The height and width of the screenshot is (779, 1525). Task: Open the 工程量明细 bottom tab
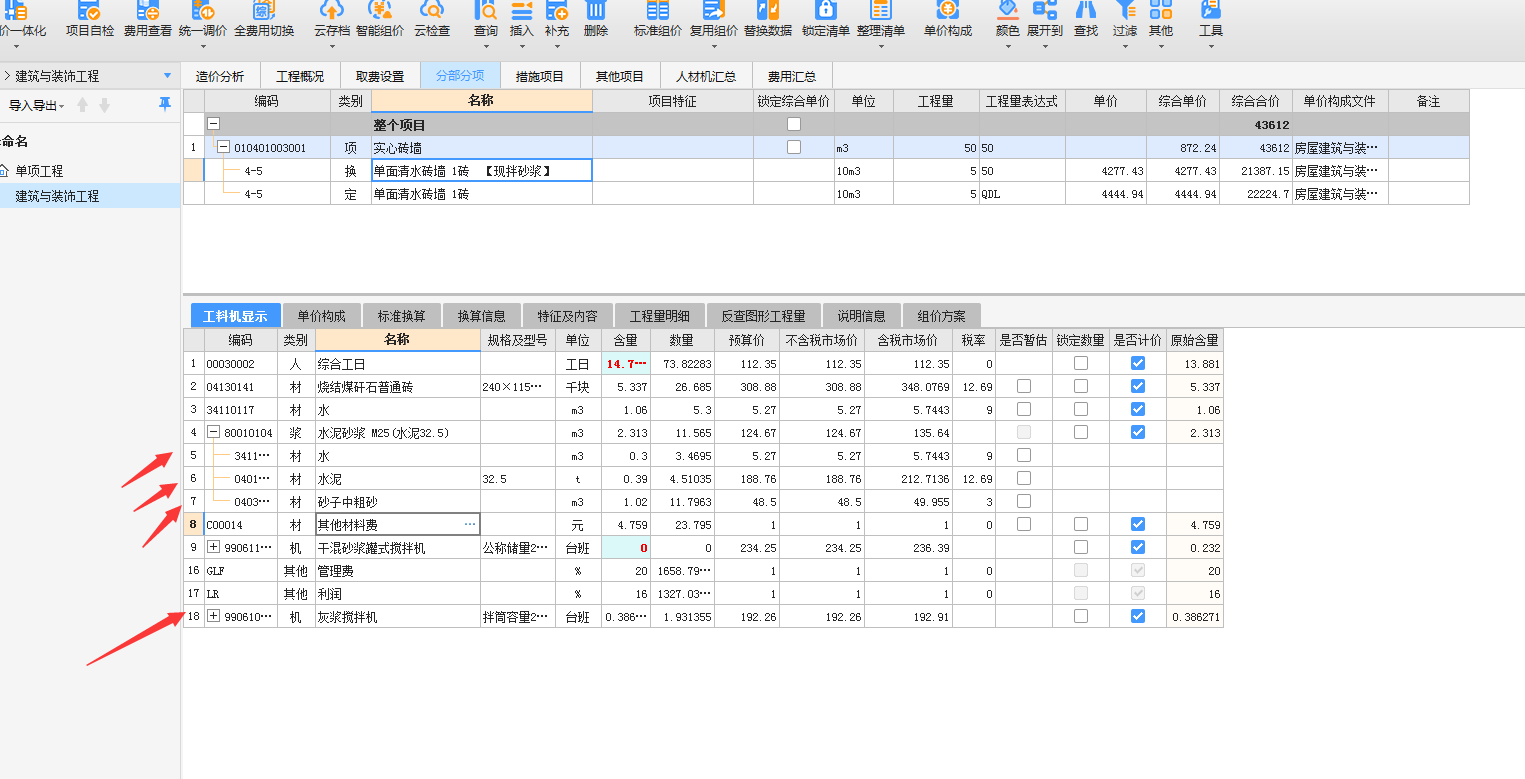click(660, 316)
